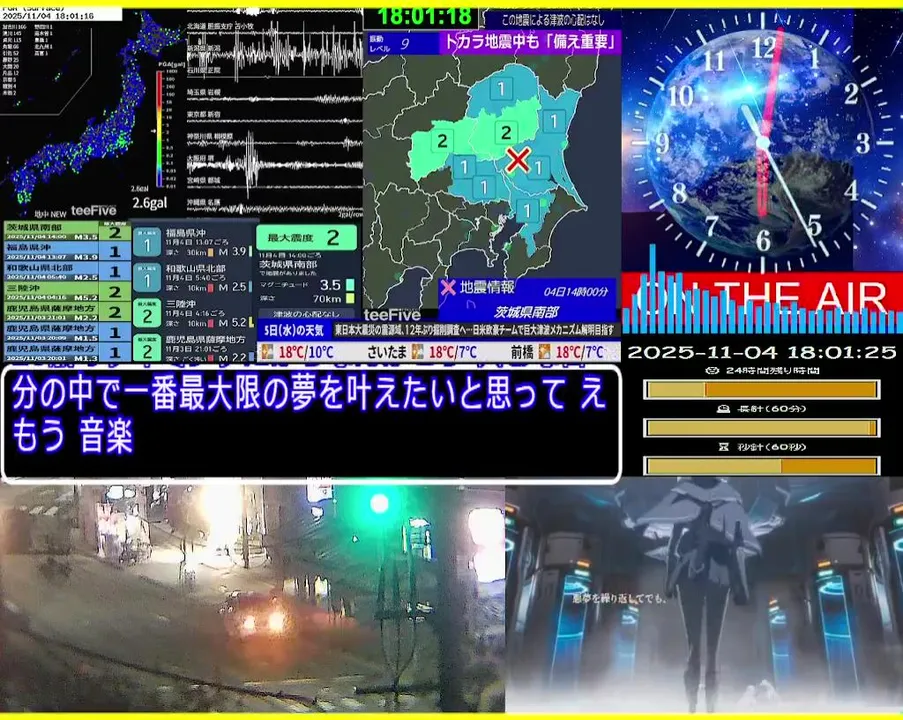
Task: Click the 2025-11-04 18:01:25 date-time readout
Action: click(762, 352)
